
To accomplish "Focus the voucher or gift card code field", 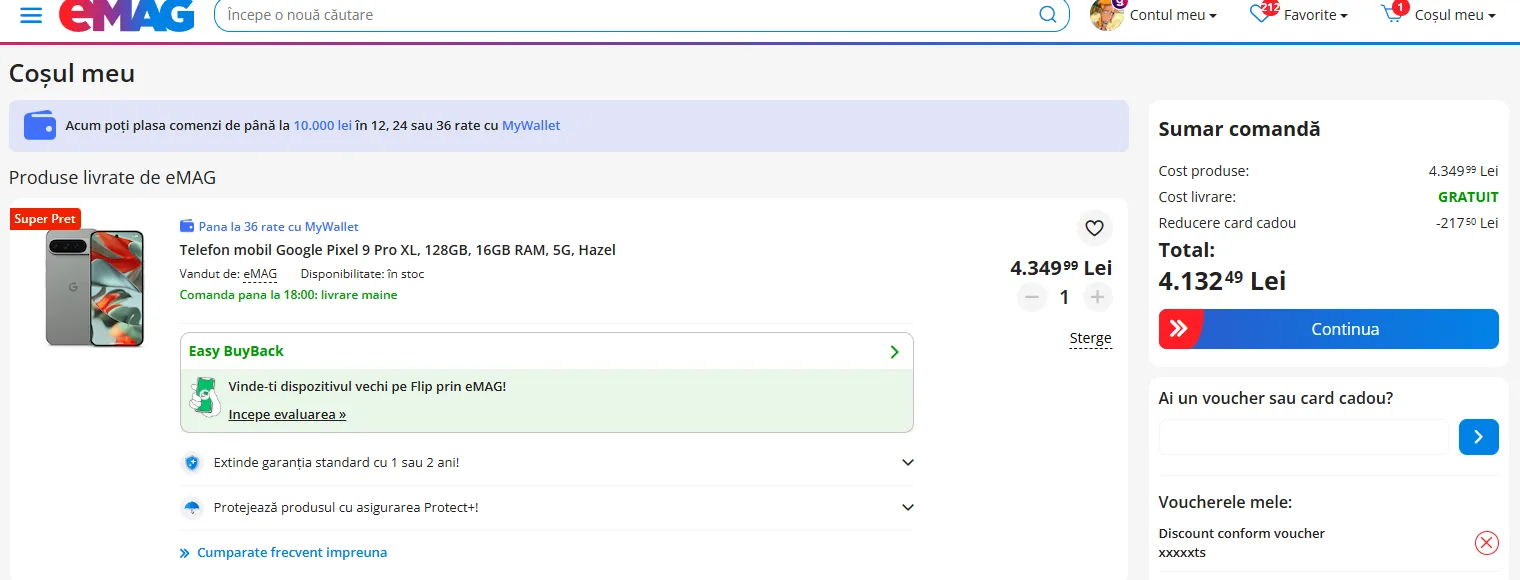I will (x=1303, y=437).
